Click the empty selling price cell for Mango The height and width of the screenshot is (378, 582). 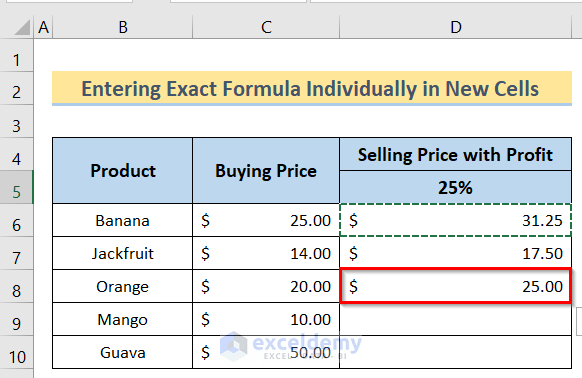[455, 319]
